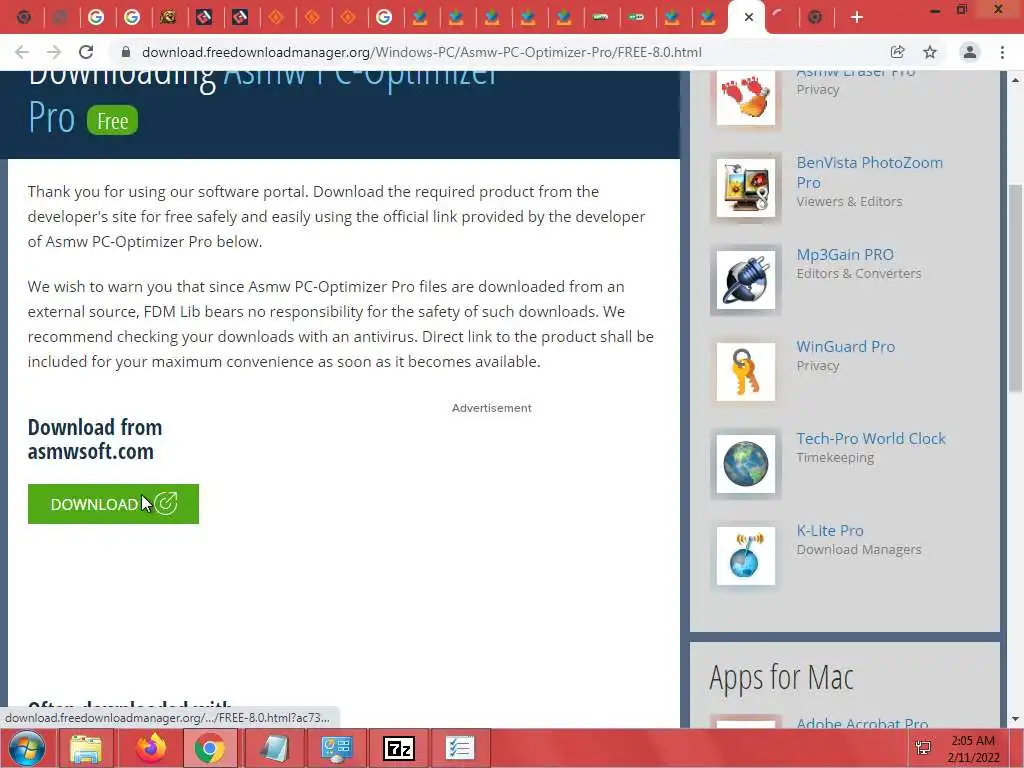
Task: Go back to the previous page
Action: click(x=22, y=52)
